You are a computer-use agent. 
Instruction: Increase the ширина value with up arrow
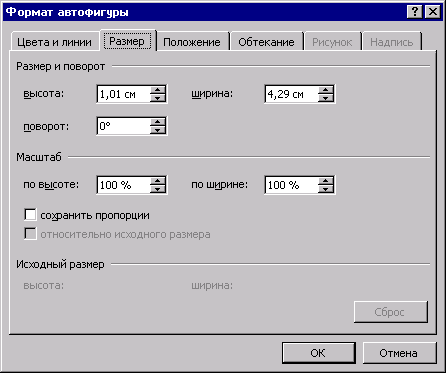326,90
